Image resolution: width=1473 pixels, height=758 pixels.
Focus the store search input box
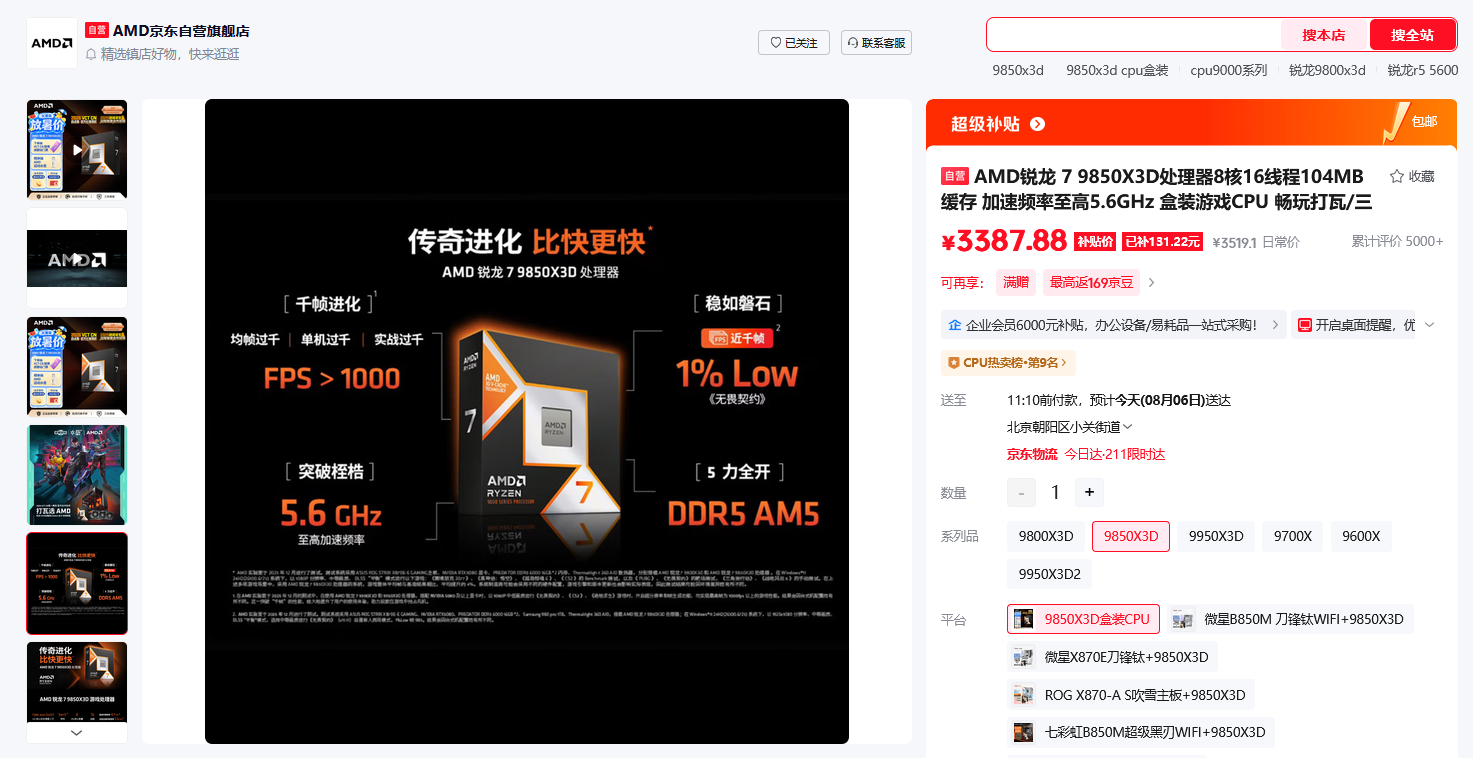(x=1134, y=35)
